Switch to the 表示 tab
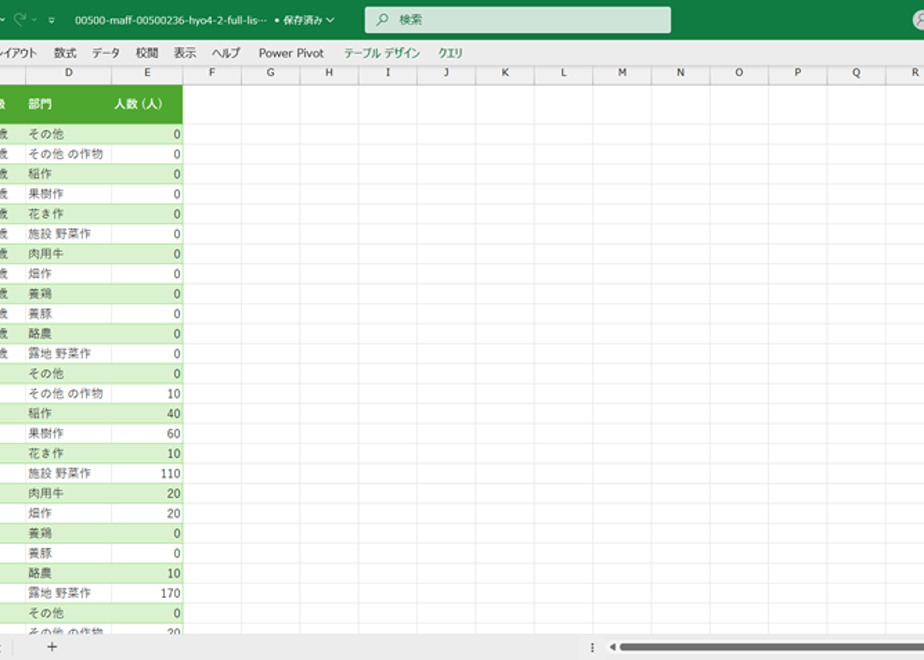Screen dimensions: 924x660 tap(184, 53)
